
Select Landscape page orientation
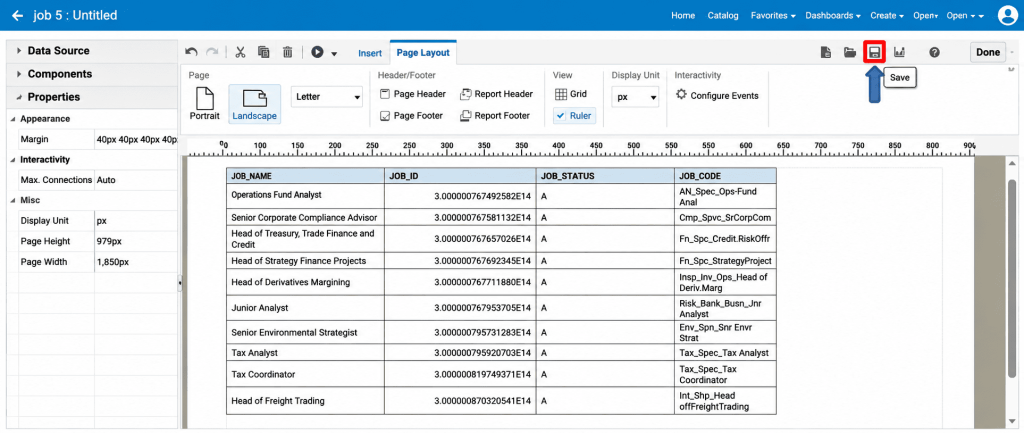pyautogui.click(x=255, y=104)
